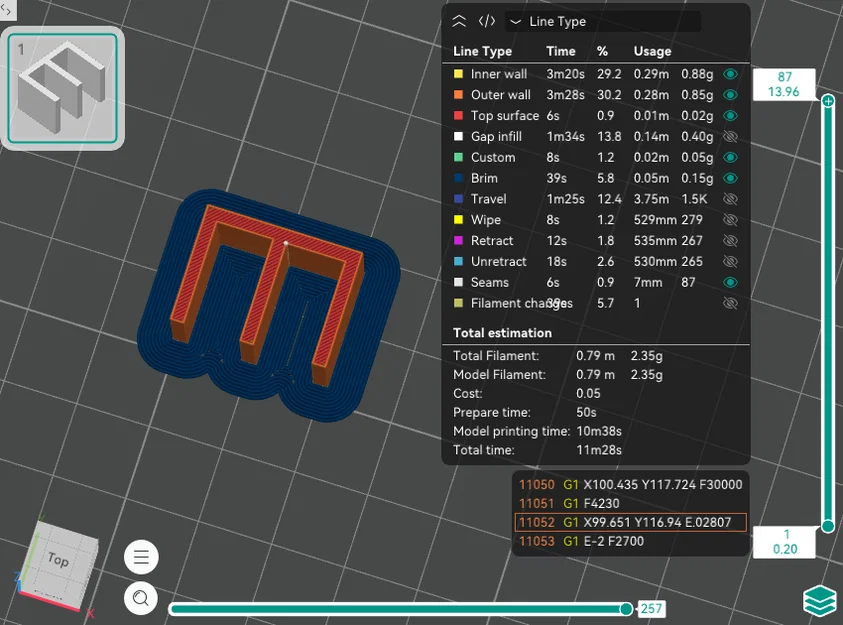The image size is (843, 625).
Task: Click Unretract light blue color swatch
Action: 458,262
